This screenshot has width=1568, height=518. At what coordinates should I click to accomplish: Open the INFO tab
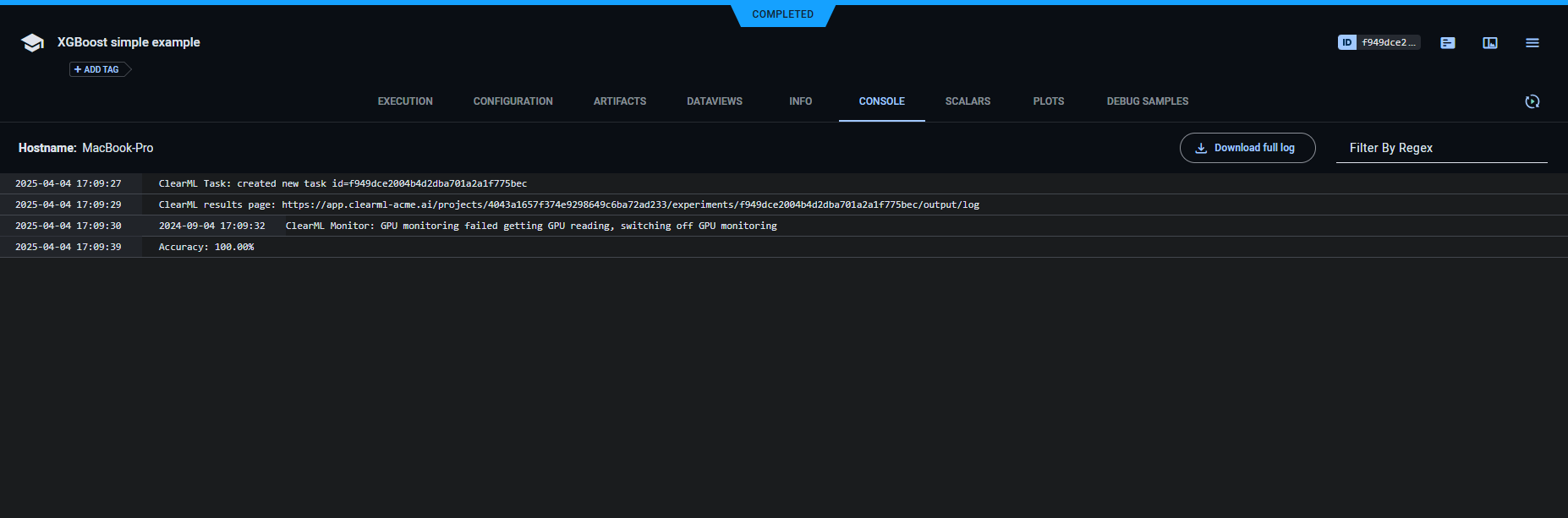tap(800, 101)
